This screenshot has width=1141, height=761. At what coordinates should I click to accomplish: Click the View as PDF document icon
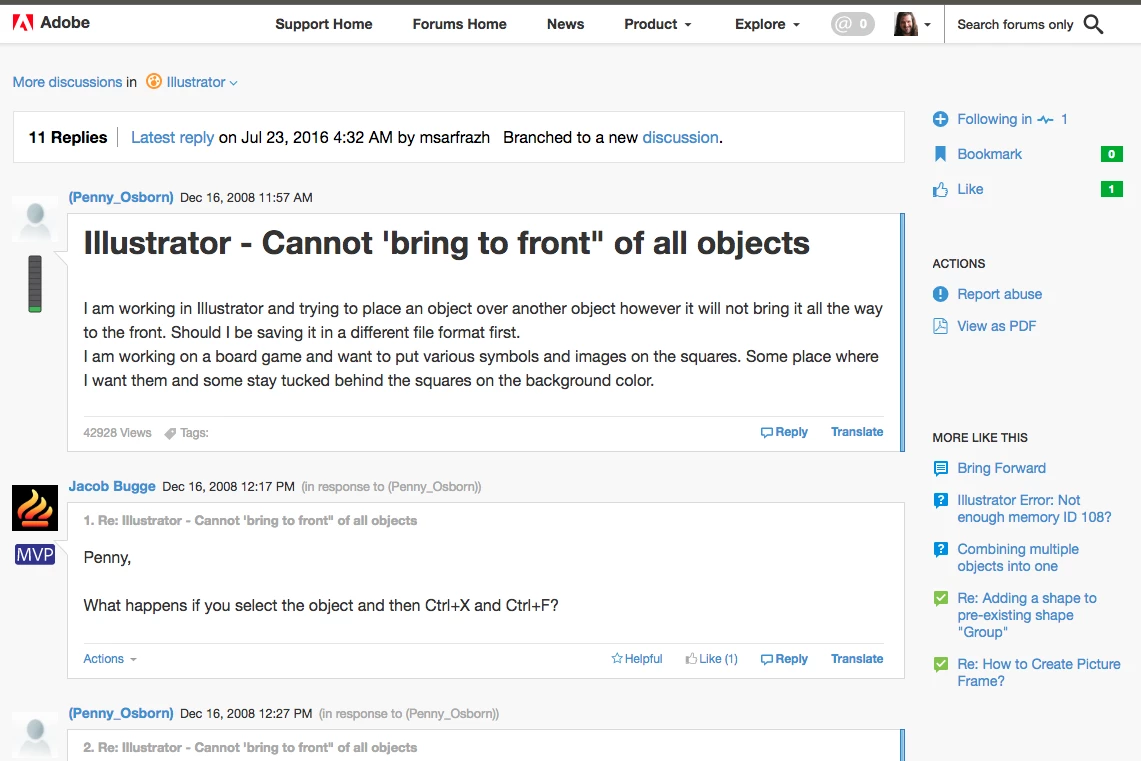coord(940,326)
